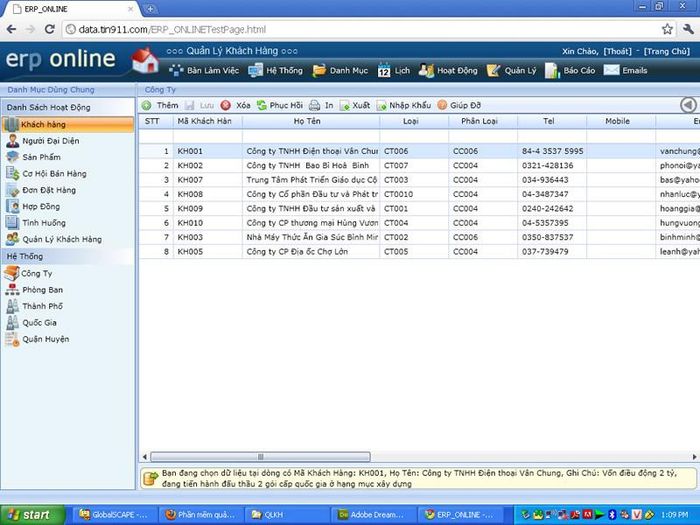Click the Thêm add icon in toolbar

146,105
